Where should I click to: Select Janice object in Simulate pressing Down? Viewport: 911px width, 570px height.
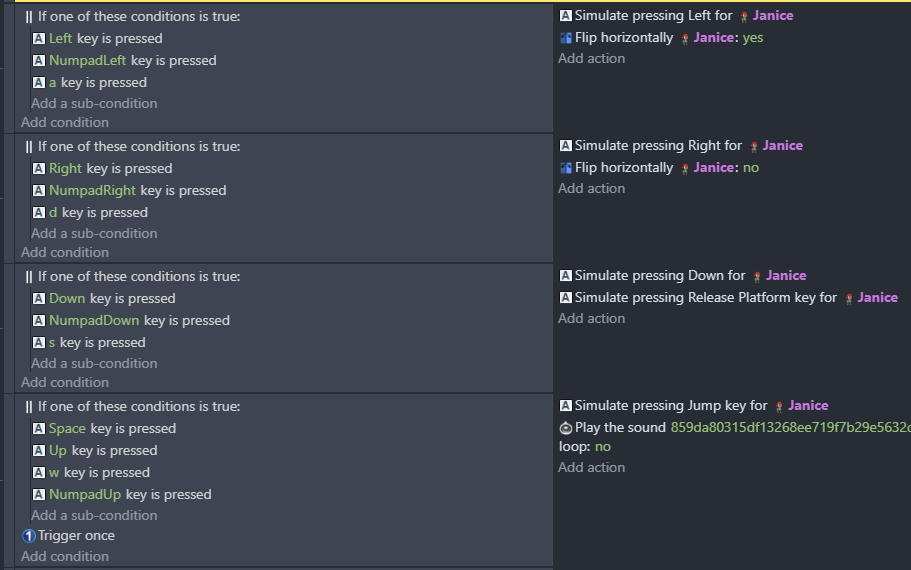tap(786, 276)
